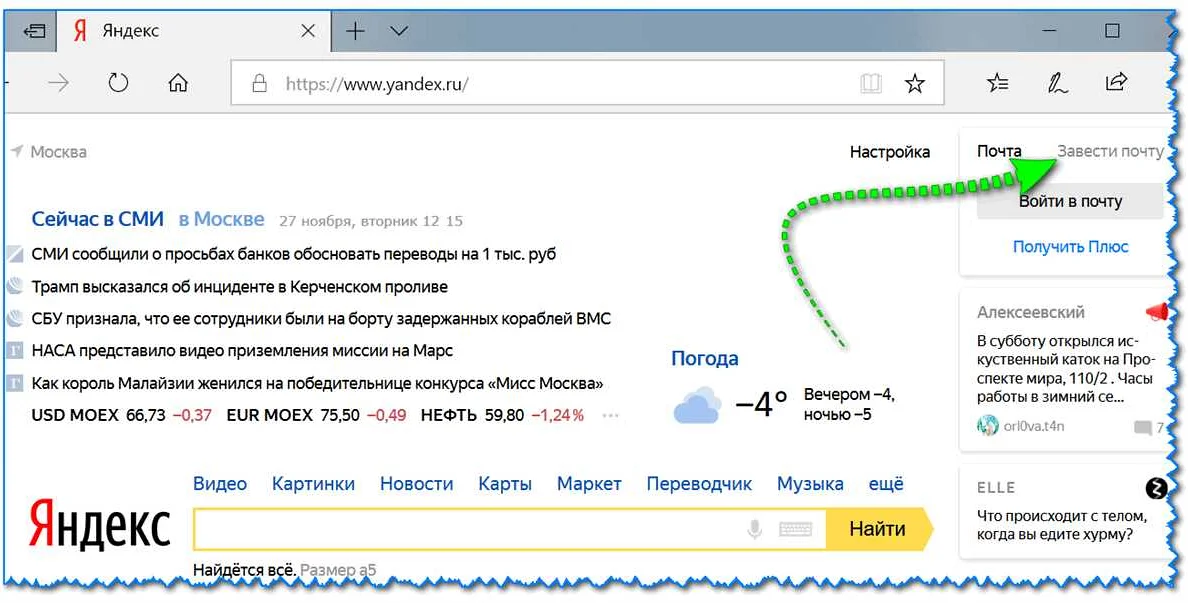Click the red Яндекс logo
The height and width of the screenshot is (603, 1188).
point(100,526)
